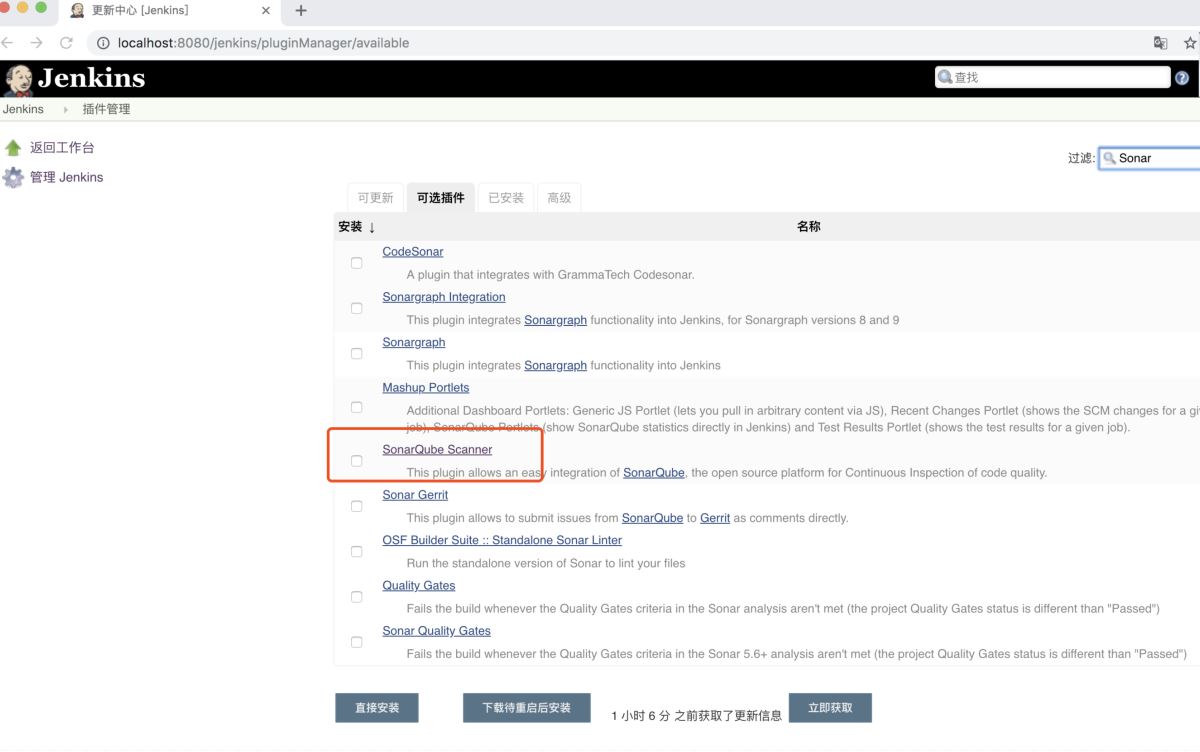The height and width of the screenshot is (752, 1200).
Task: Click the Jenkins breadcrumb link
Action: [23, 109]
